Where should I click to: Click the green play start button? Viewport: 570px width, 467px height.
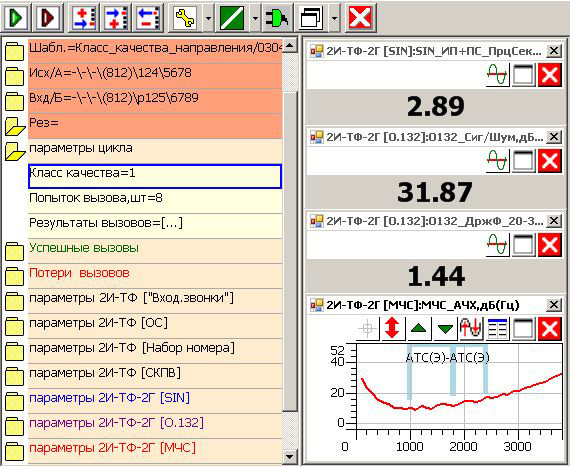pos(15,17)
